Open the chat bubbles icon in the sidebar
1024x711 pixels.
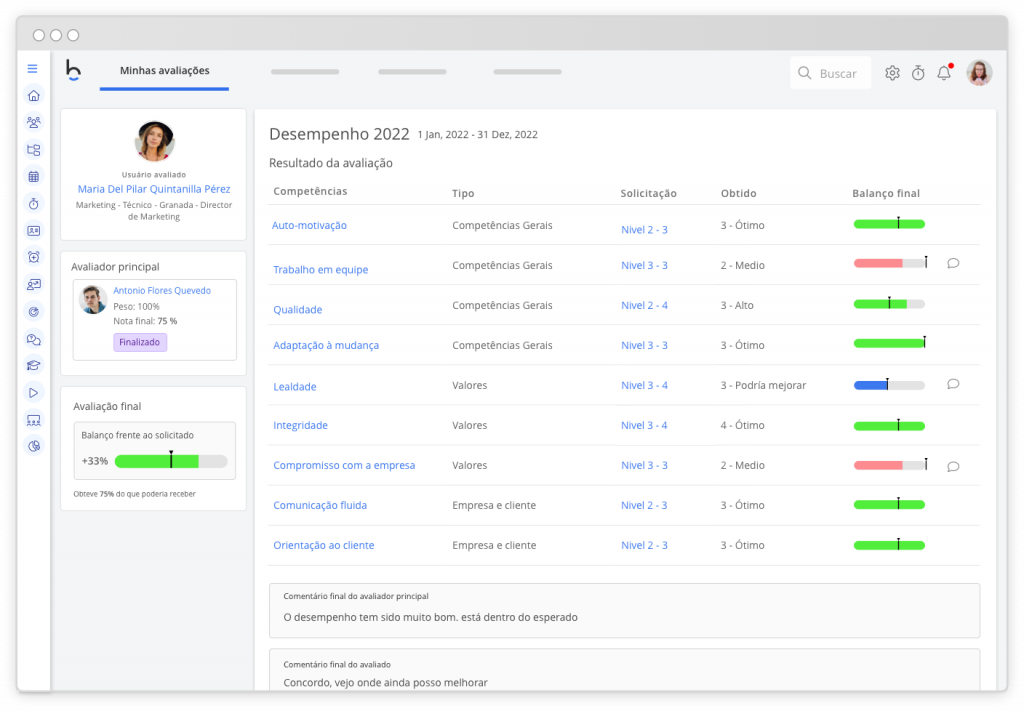click(34, 339)
